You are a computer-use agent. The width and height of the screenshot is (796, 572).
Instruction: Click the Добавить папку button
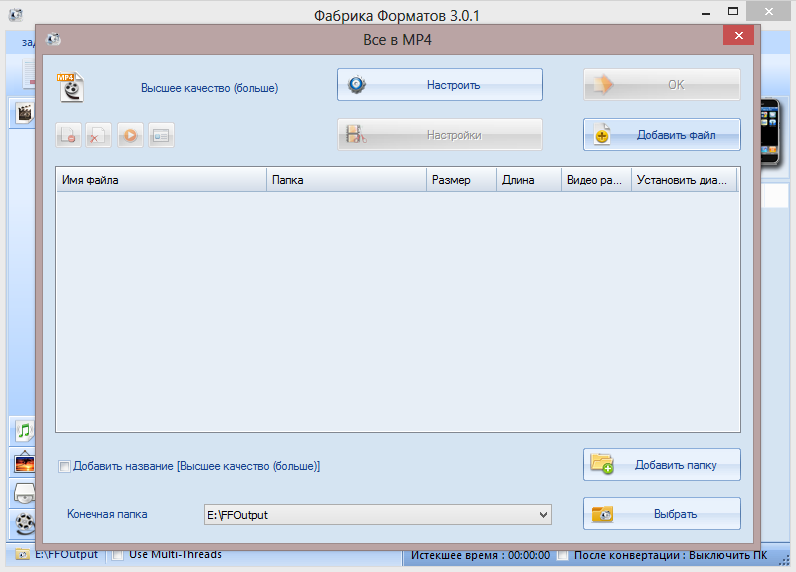click(x=661, y=465)
